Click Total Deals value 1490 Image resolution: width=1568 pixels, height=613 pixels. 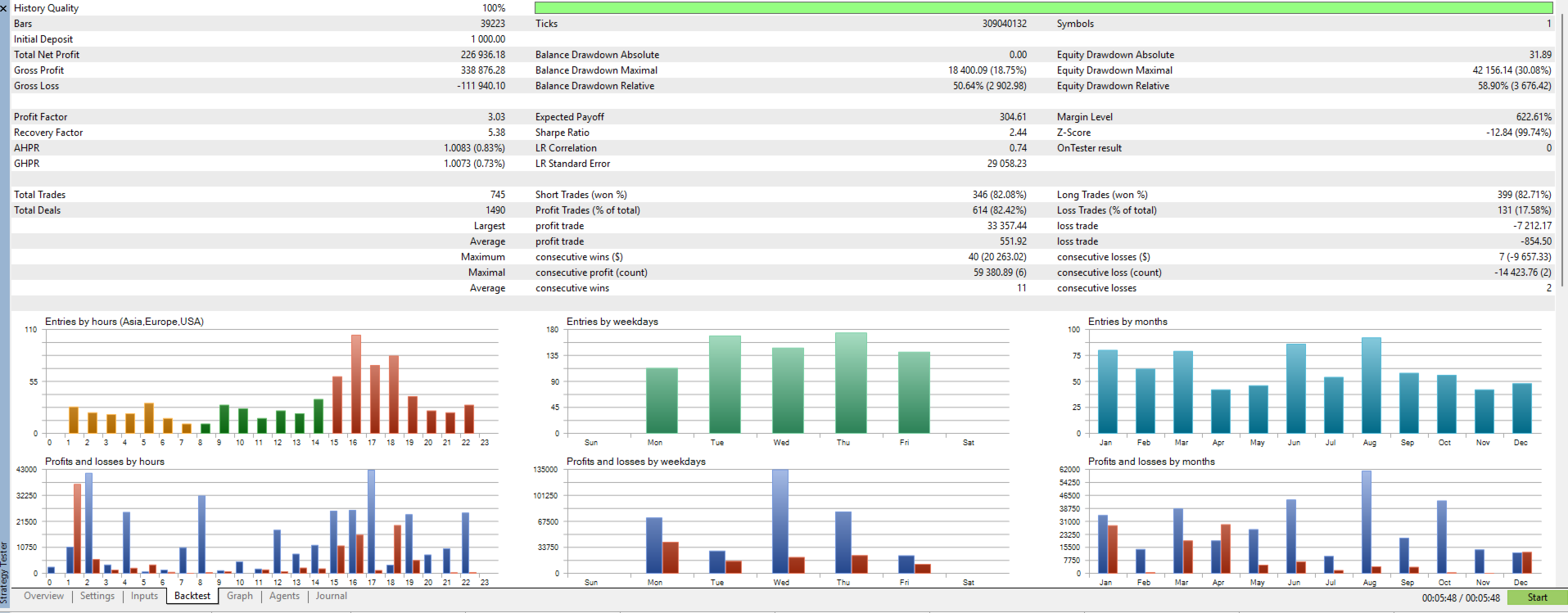click(495, 210)
